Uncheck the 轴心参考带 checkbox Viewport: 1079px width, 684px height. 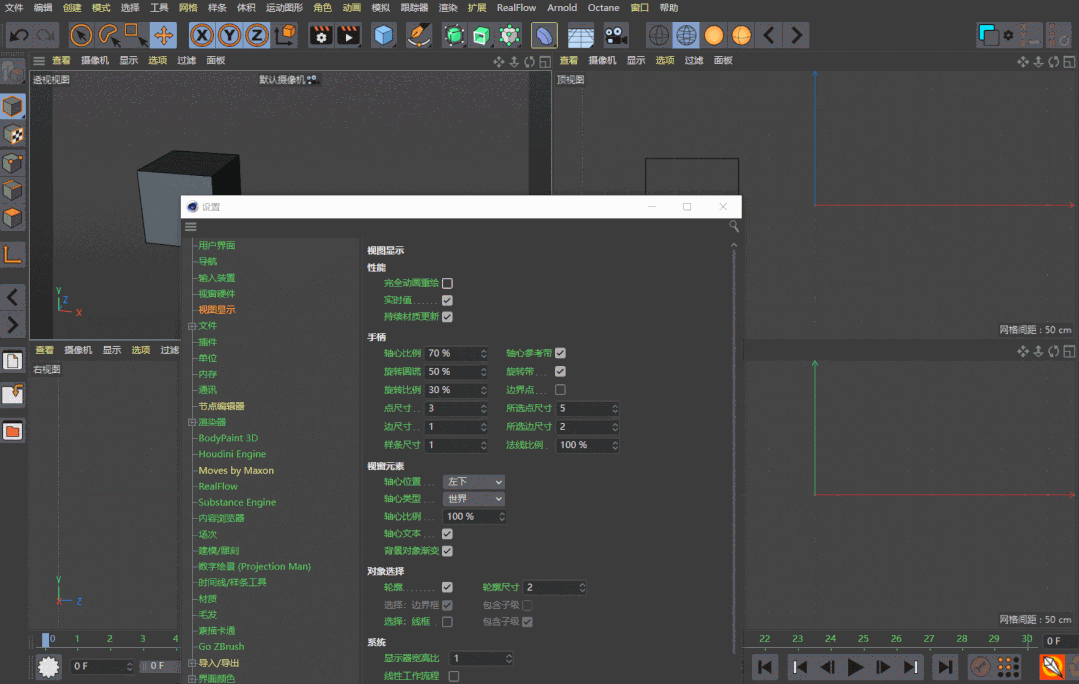[x=560, y=353]
